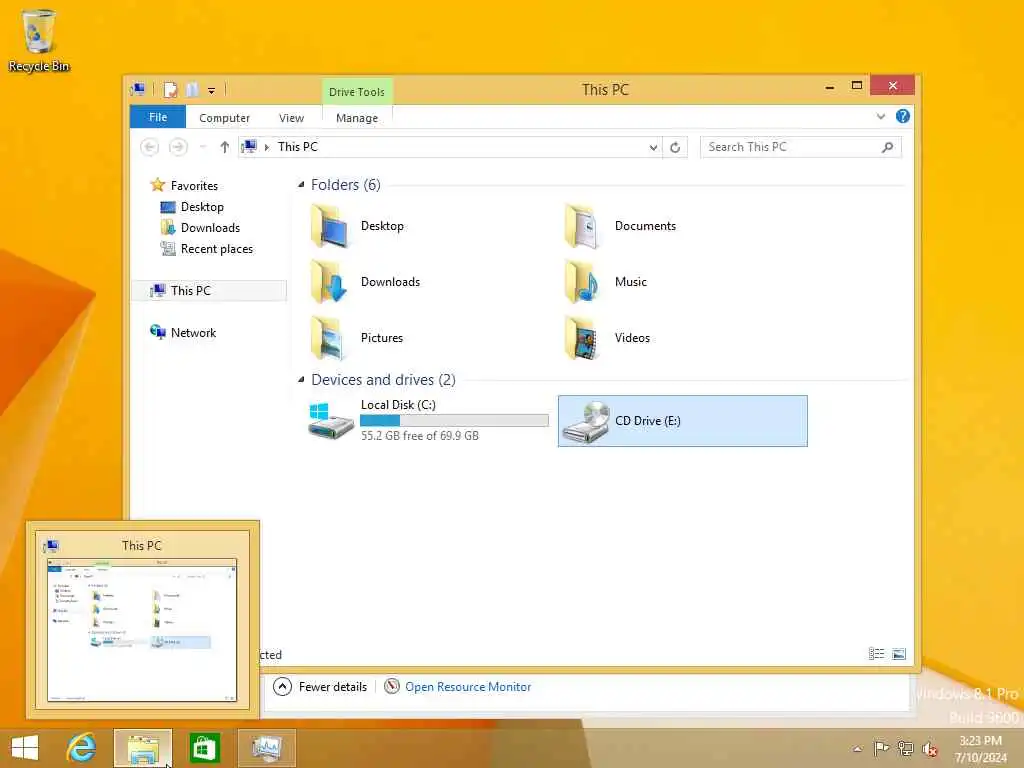1024x768 pixels.
Task: Go back with the Back arrow
Action: point(150,147)
